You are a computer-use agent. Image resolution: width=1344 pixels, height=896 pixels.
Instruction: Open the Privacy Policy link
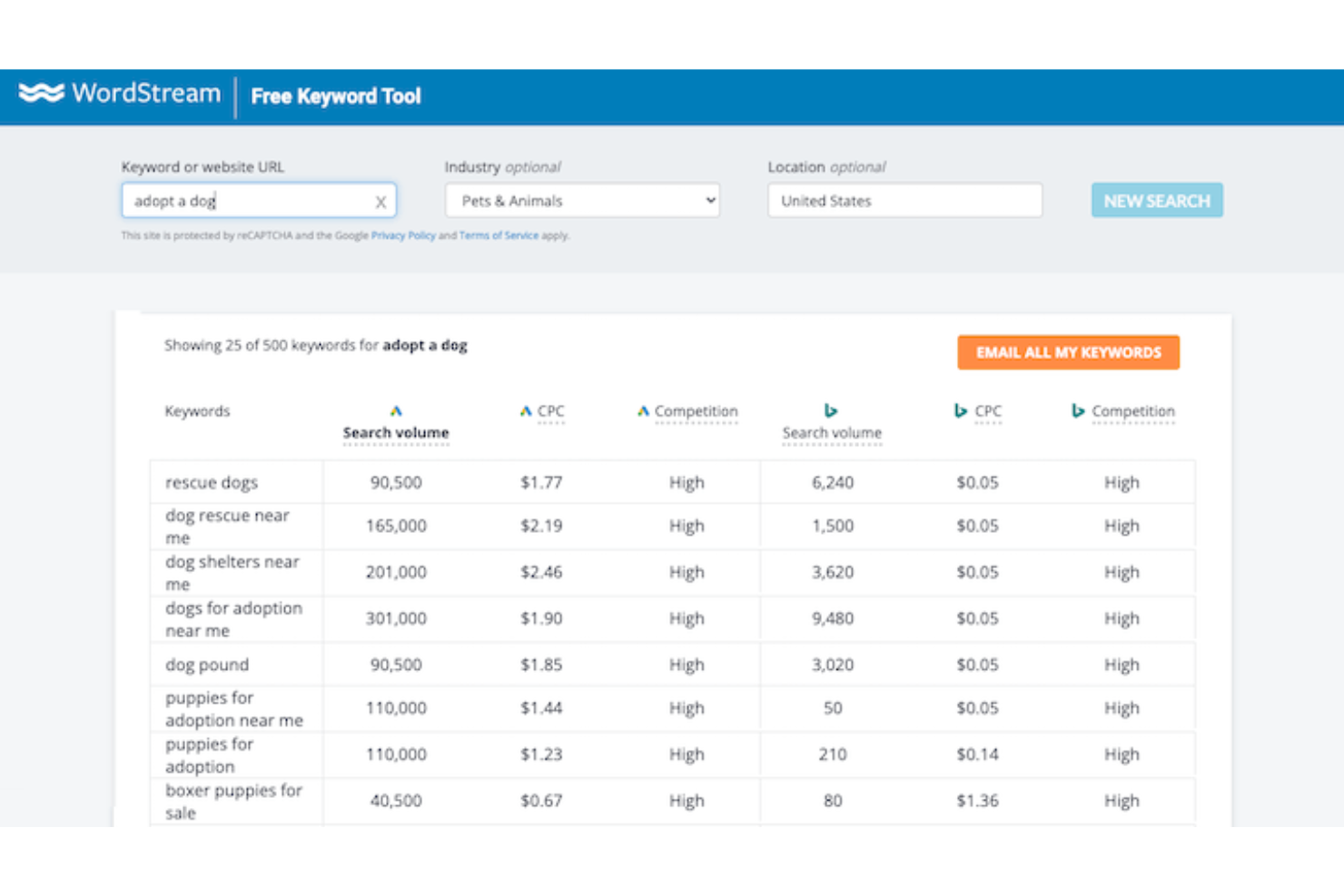pyautogui.click(x=402, y=235)
